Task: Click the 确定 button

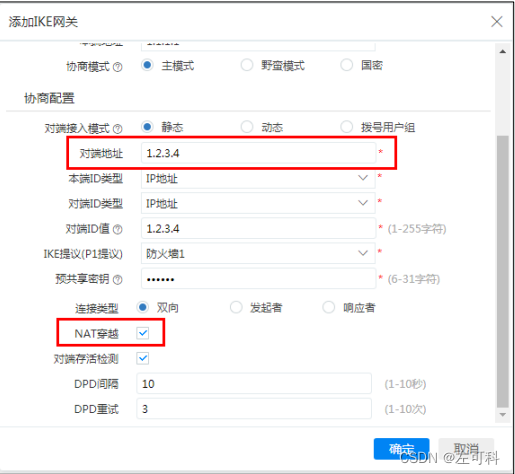Action: click(401, 449)
